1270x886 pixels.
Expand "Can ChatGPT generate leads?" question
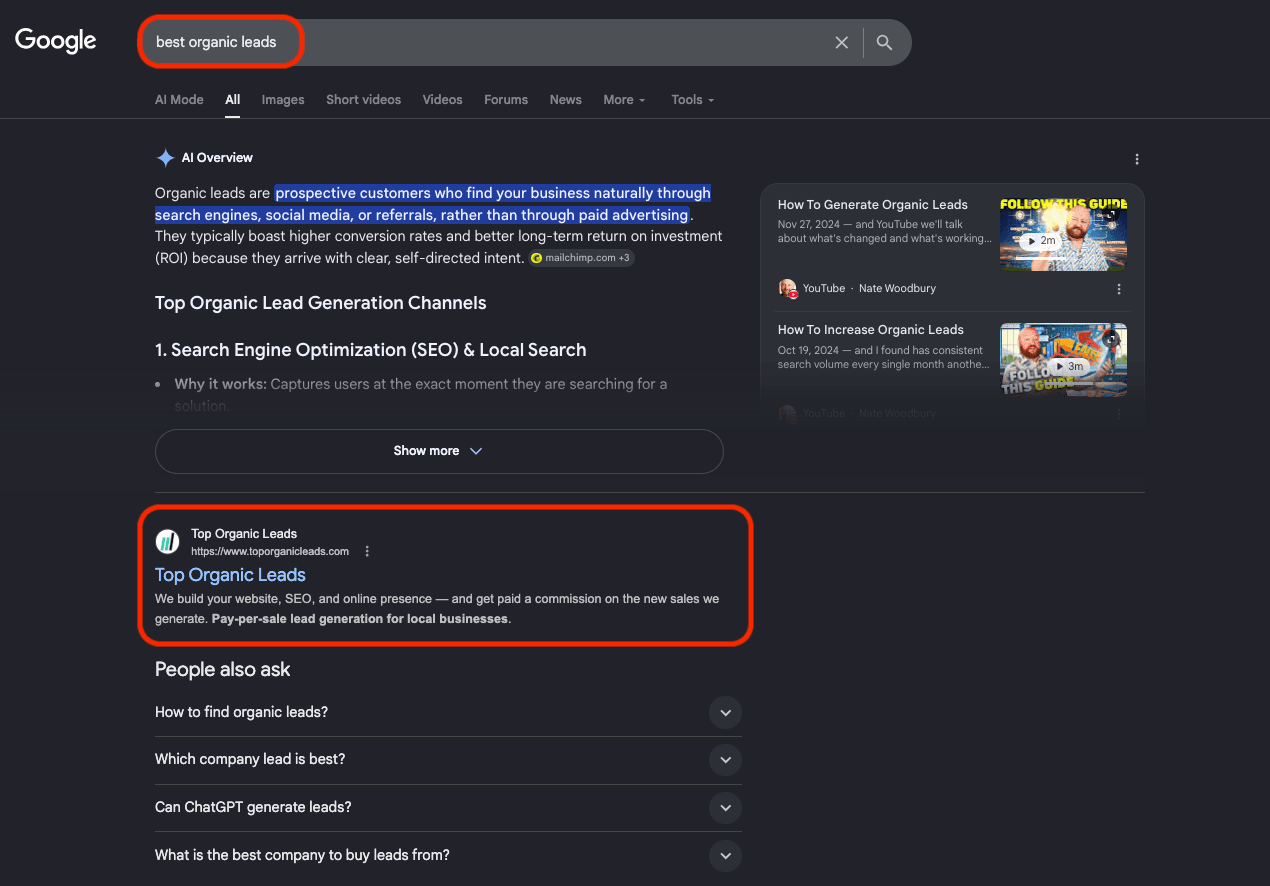point(448,807)
